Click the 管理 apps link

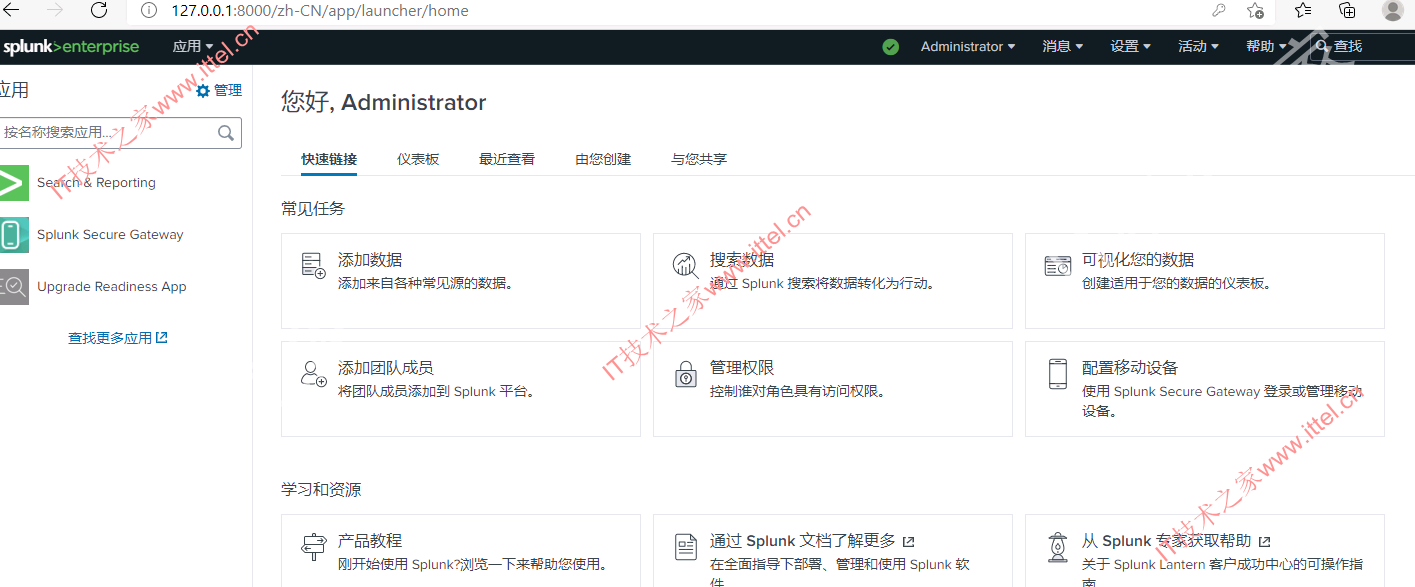pos(228,91)
